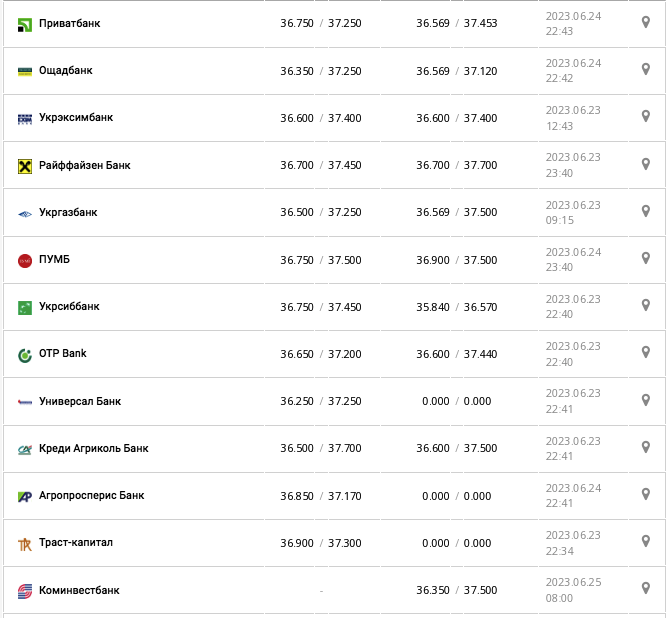The image size is (667, 618).
Task: Click the OTP Bank logo icon
Action: click(25, 354)
